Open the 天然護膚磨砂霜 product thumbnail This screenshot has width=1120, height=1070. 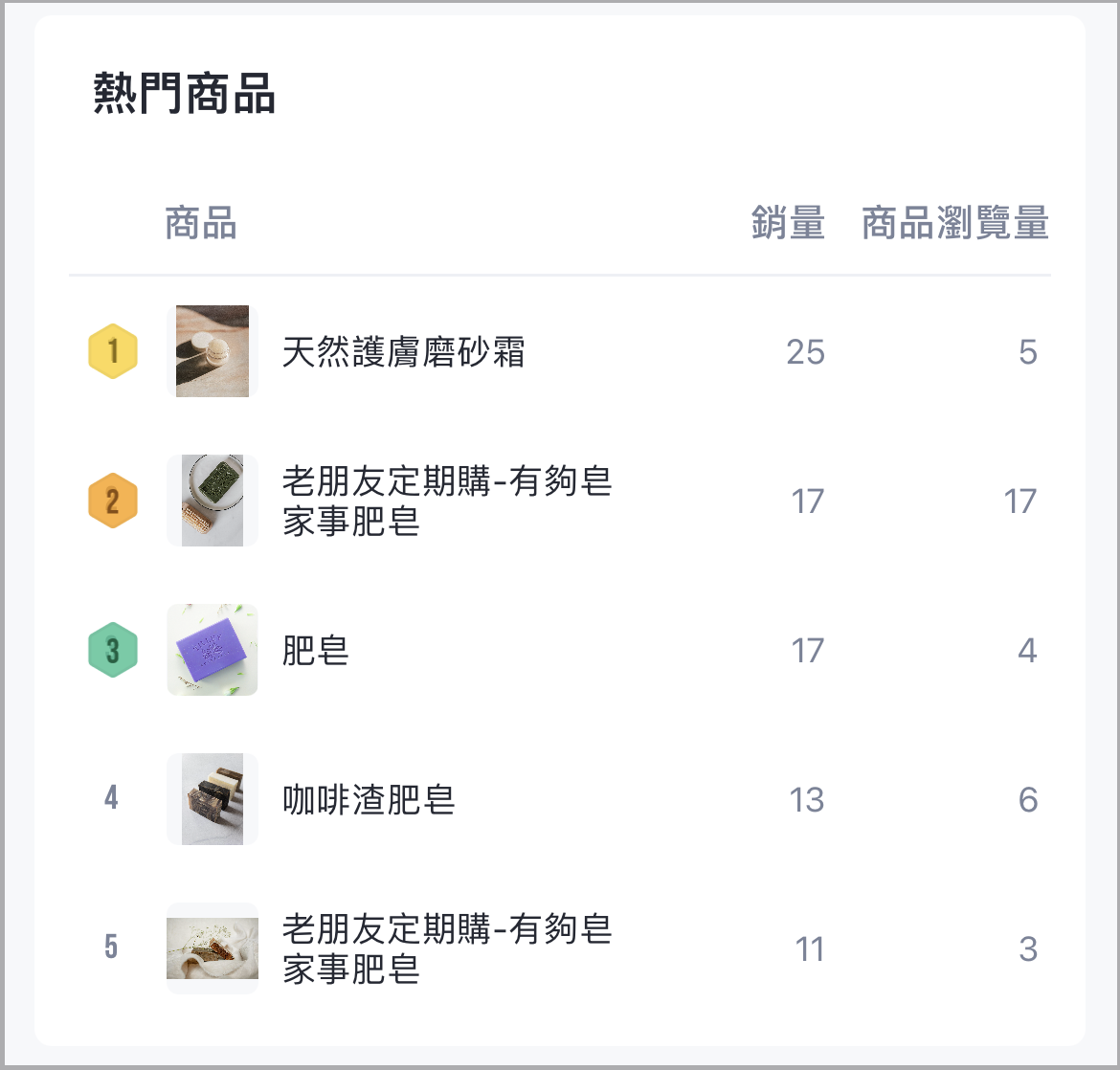(213, 350)
